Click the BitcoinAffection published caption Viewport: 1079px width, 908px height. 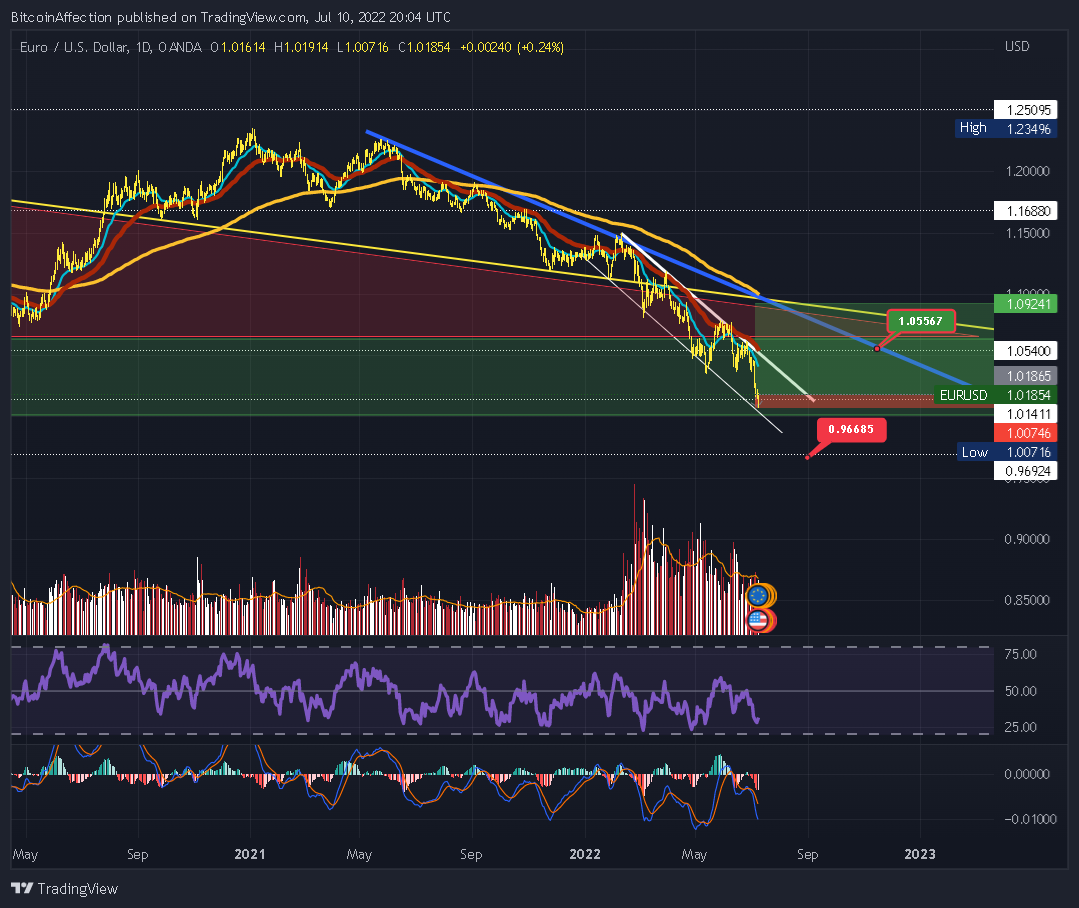coord(231,17)
